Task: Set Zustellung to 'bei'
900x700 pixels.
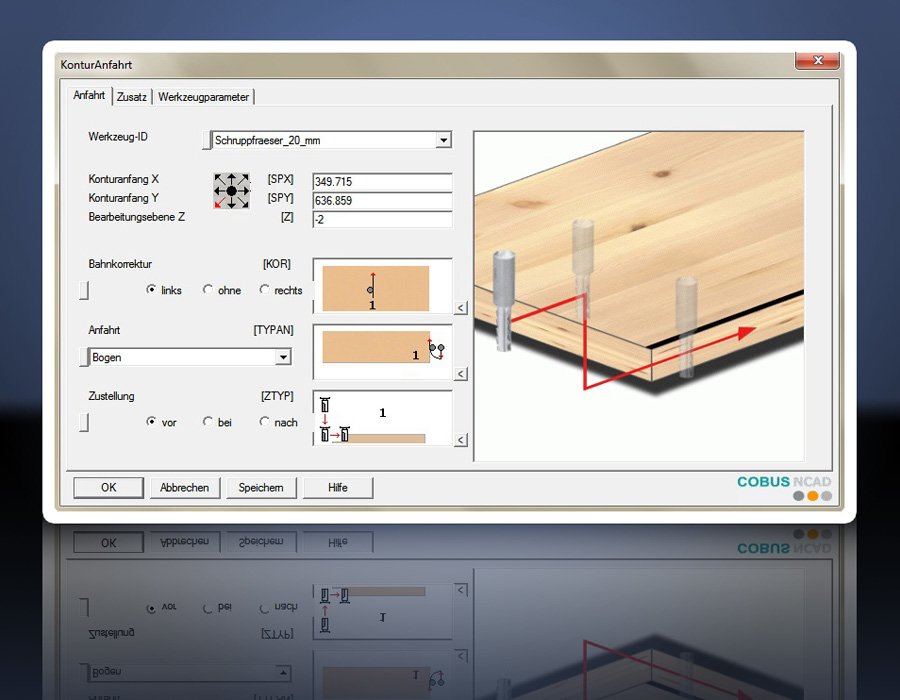Action: 208,422
